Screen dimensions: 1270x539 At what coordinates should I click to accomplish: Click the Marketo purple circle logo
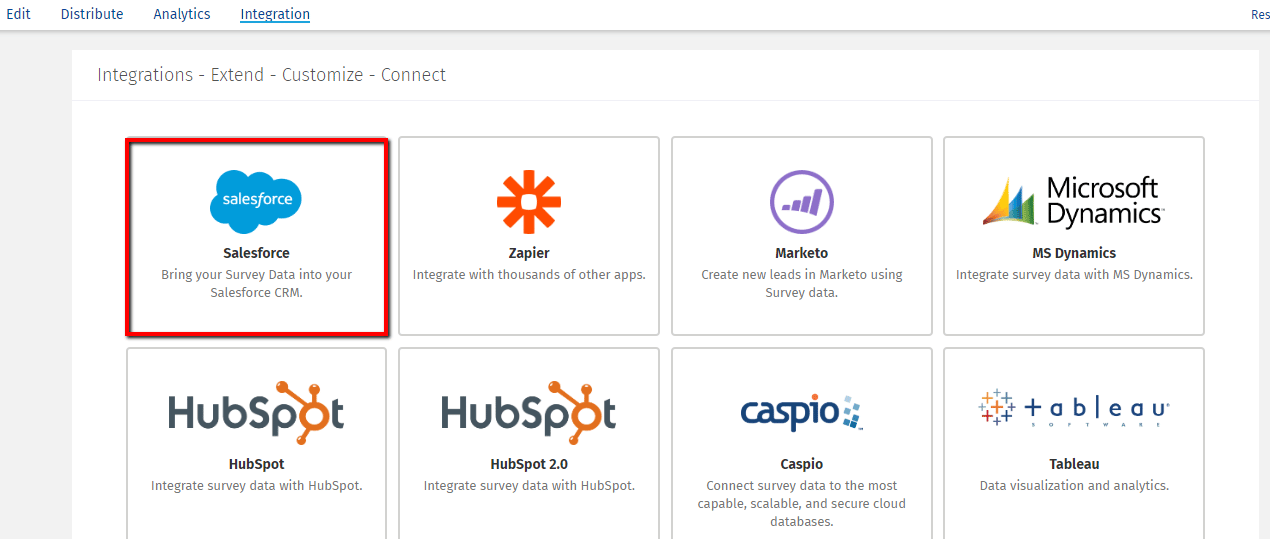click(x=801, y=201)
